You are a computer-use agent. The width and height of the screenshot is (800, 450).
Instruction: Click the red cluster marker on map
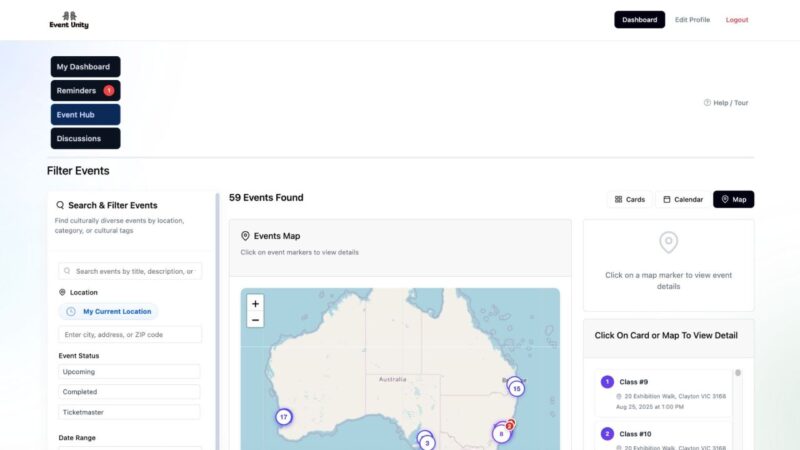[x=509, y=426]
